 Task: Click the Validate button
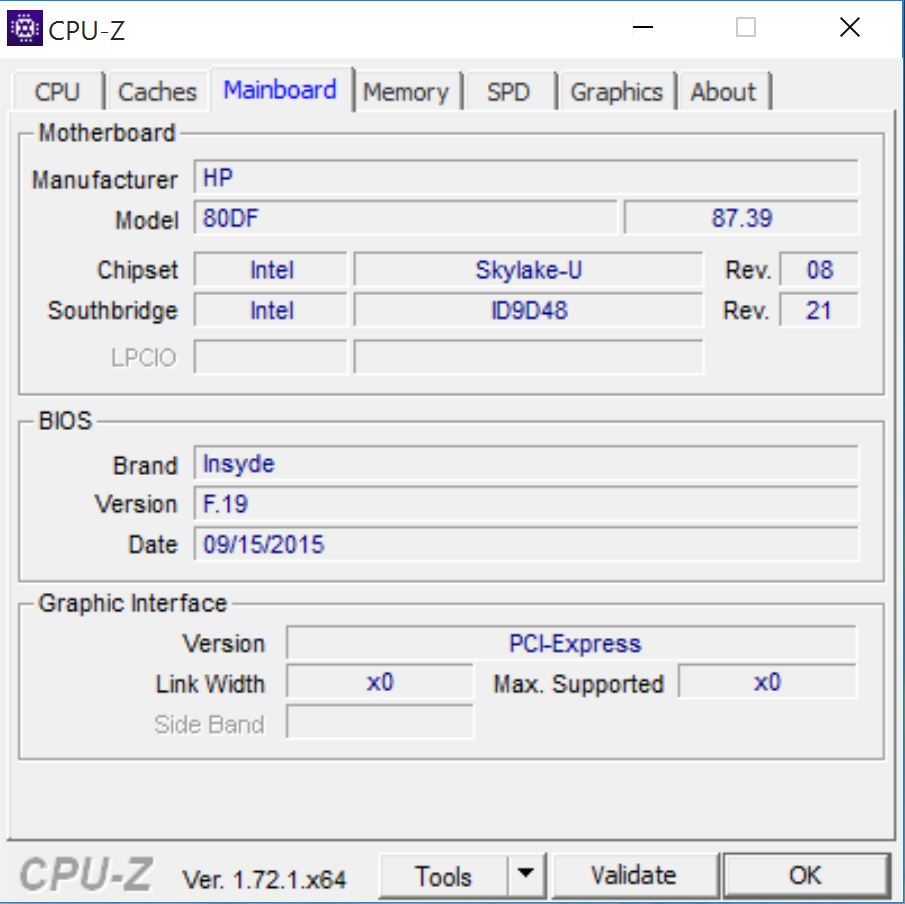634,876
